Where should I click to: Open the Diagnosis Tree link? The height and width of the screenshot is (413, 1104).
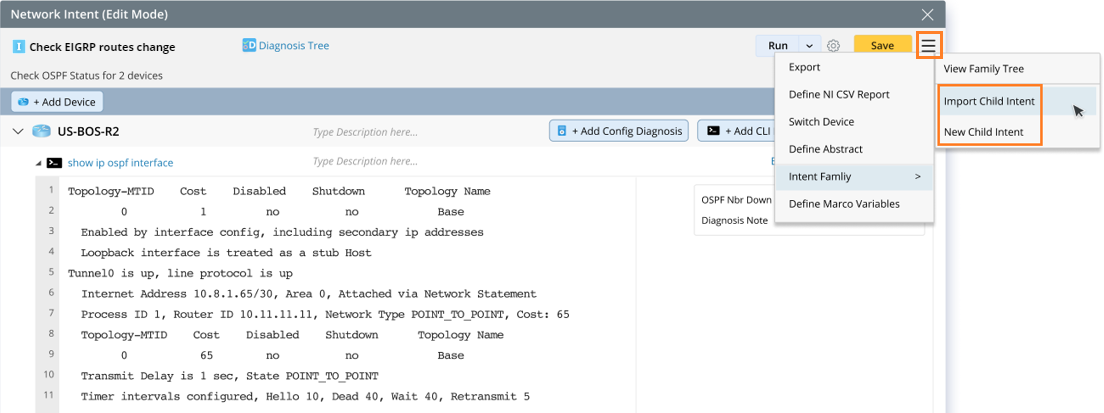[294, 46]
